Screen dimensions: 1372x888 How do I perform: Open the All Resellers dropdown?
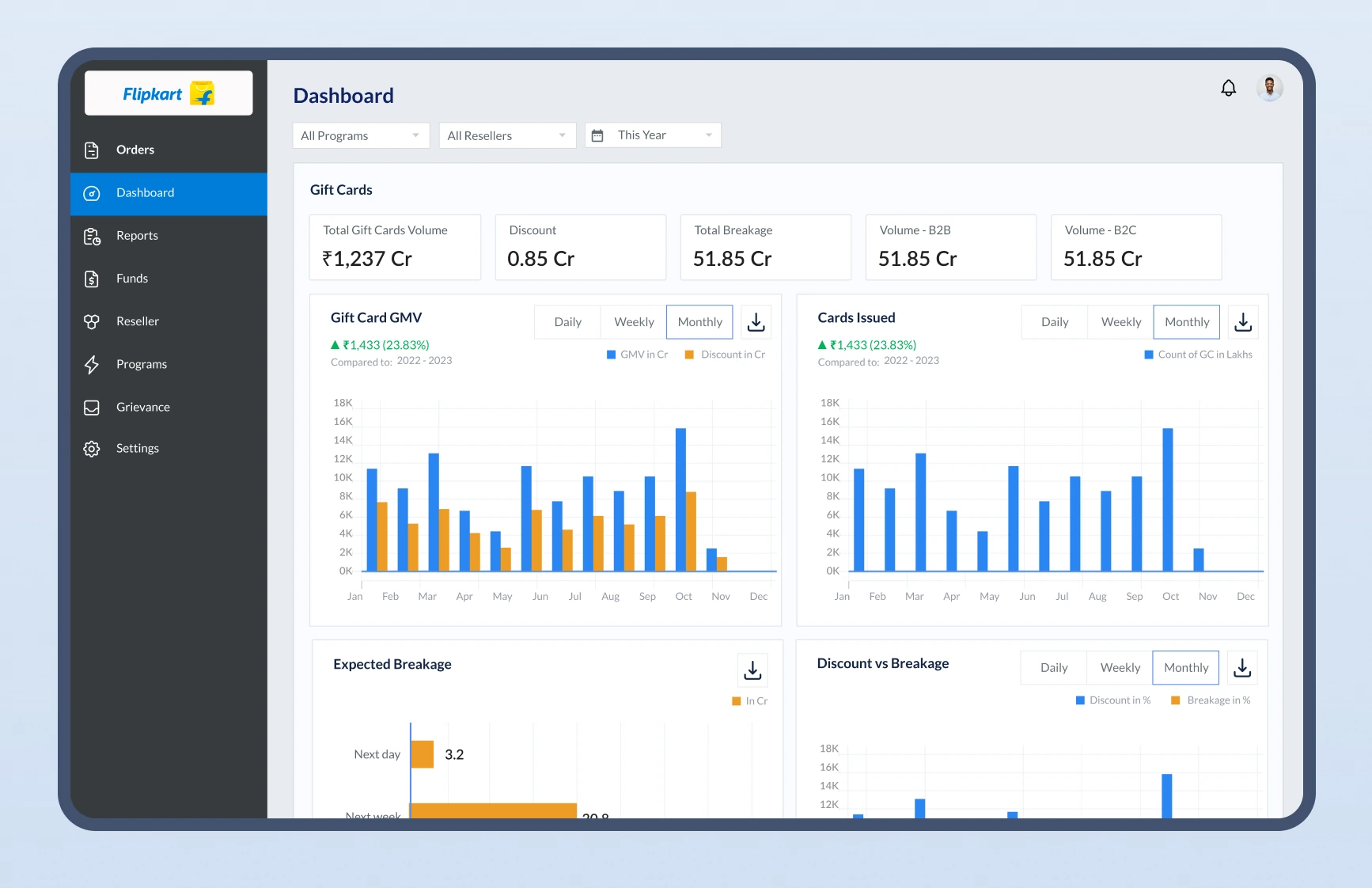pos(507,135)
